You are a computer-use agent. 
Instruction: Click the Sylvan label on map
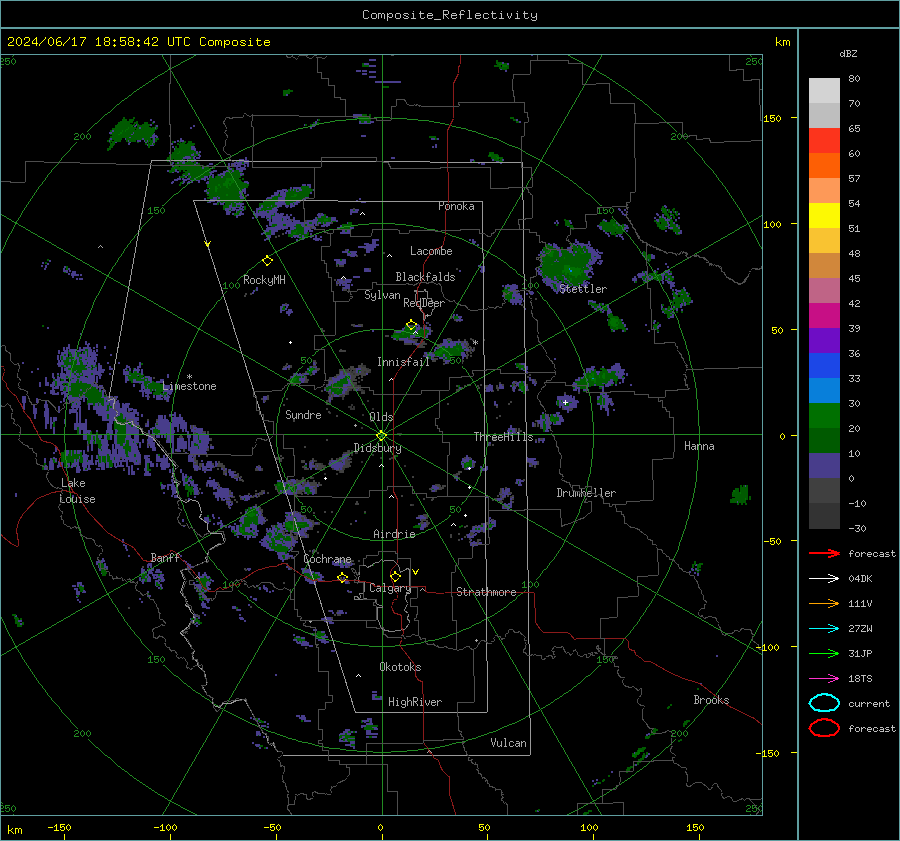[x=382, y=295]
